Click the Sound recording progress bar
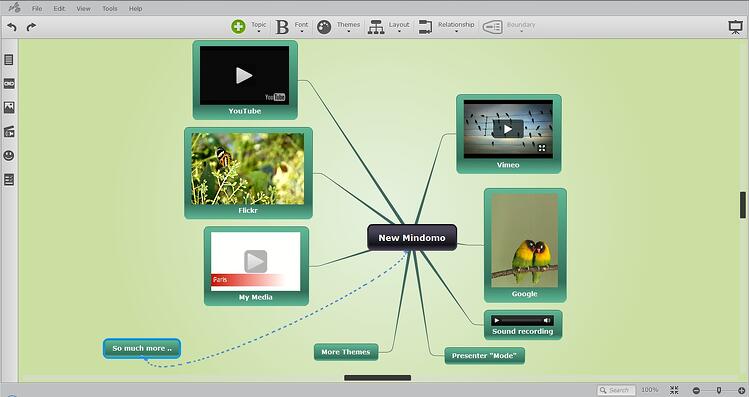 click(x=521, y=321)
